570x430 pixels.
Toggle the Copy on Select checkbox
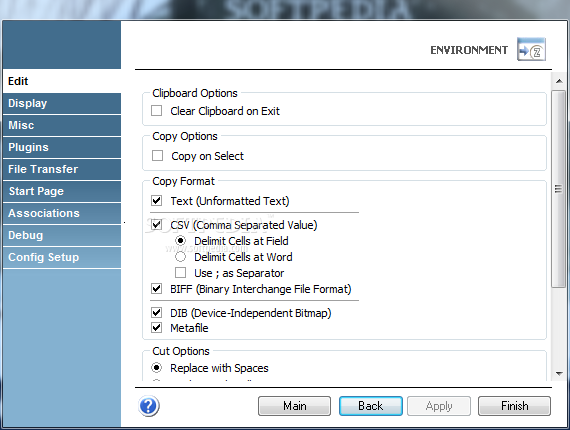157,156
